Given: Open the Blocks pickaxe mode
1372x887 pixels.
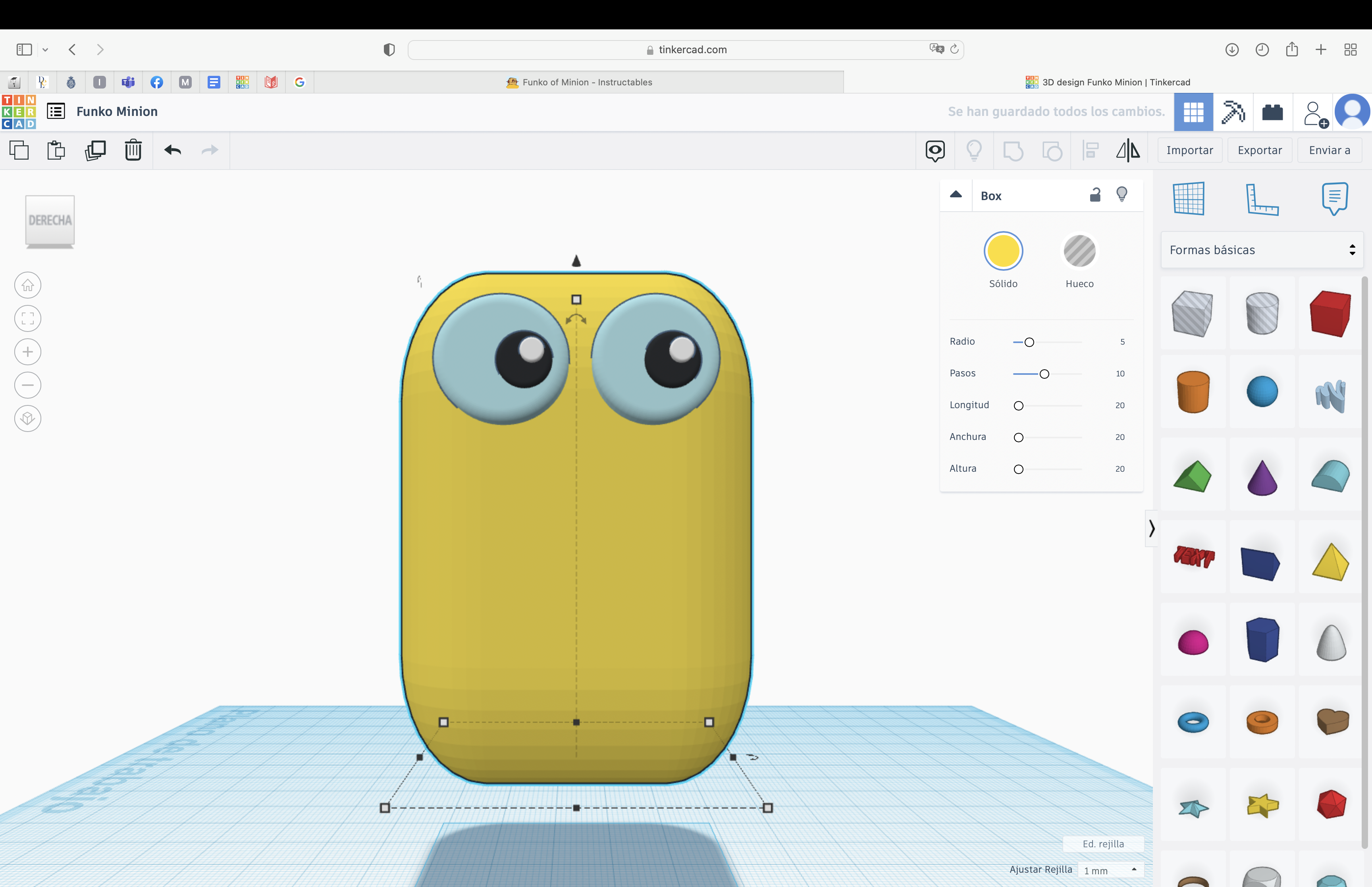Looking at the screenshot, I should 1233,112.
